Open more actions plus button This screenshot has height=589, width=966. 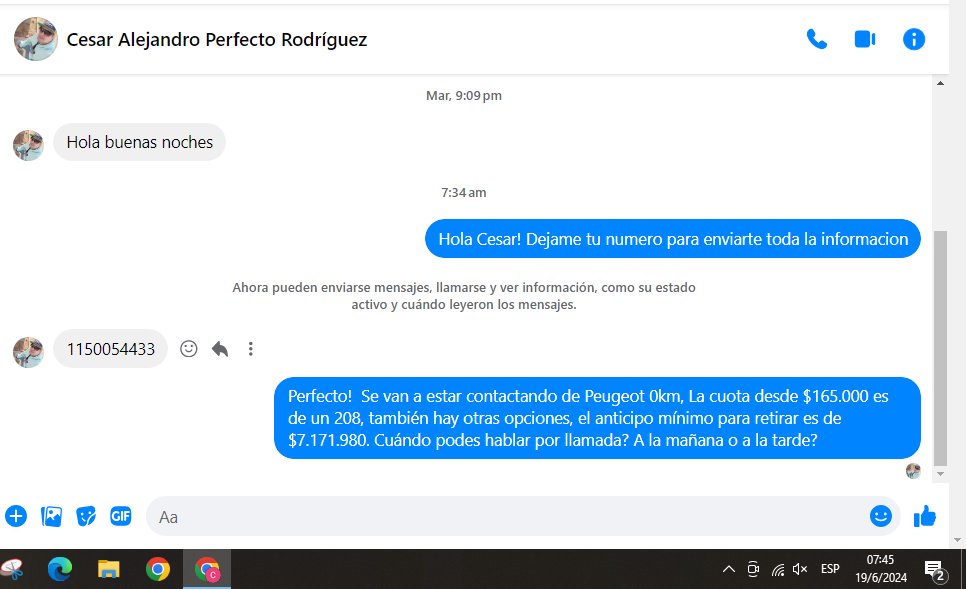16,516
